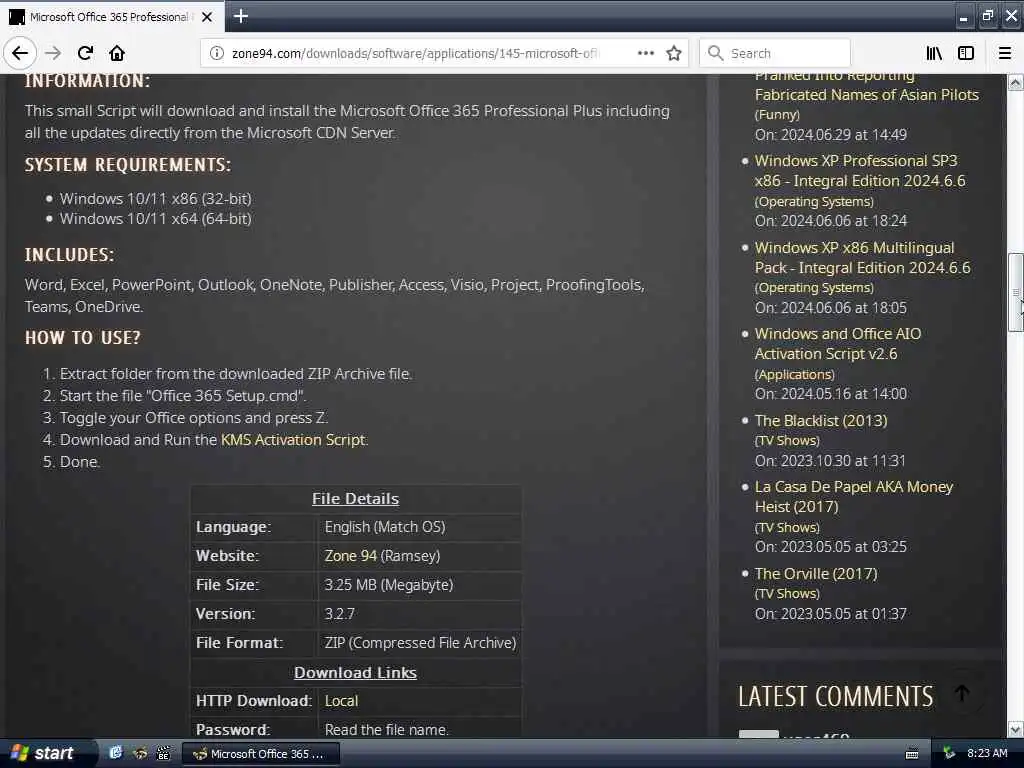
Task: Reload the page with the refresh icon
Action: point(85,53)
